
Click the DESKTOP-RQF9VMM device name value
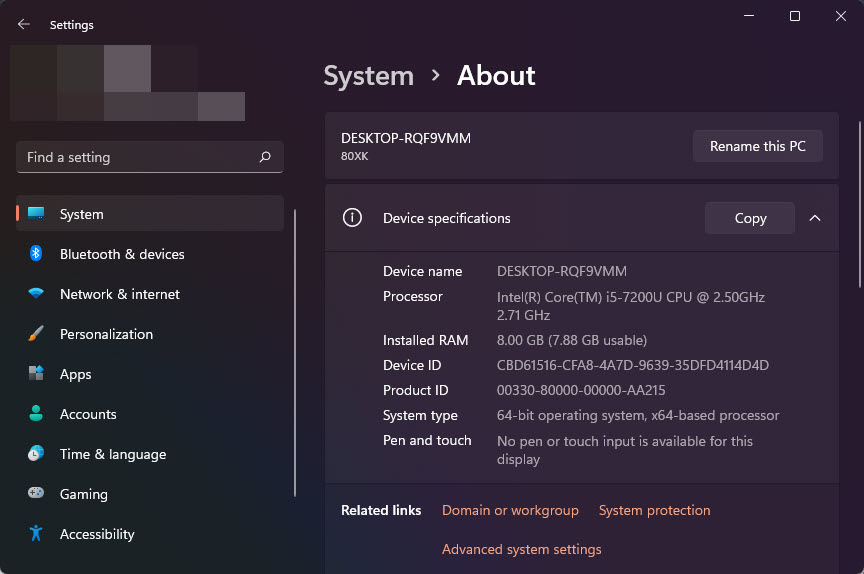(x=561, y=271)
